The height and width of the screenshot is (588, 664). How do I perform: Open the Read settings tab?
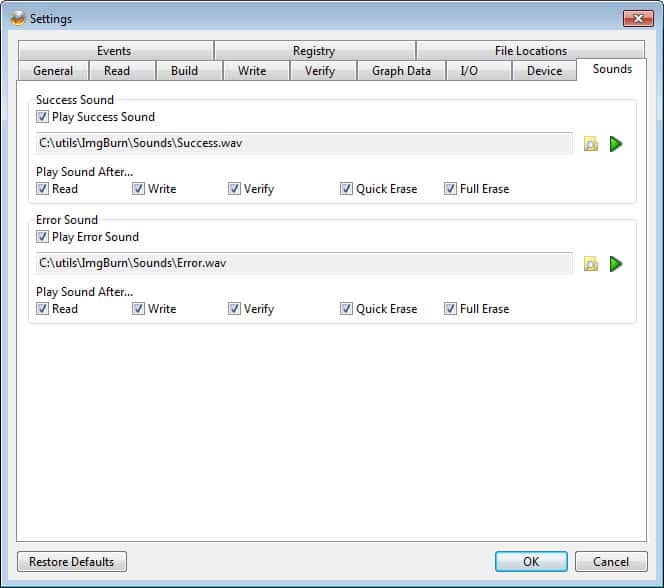coord(122,71)
